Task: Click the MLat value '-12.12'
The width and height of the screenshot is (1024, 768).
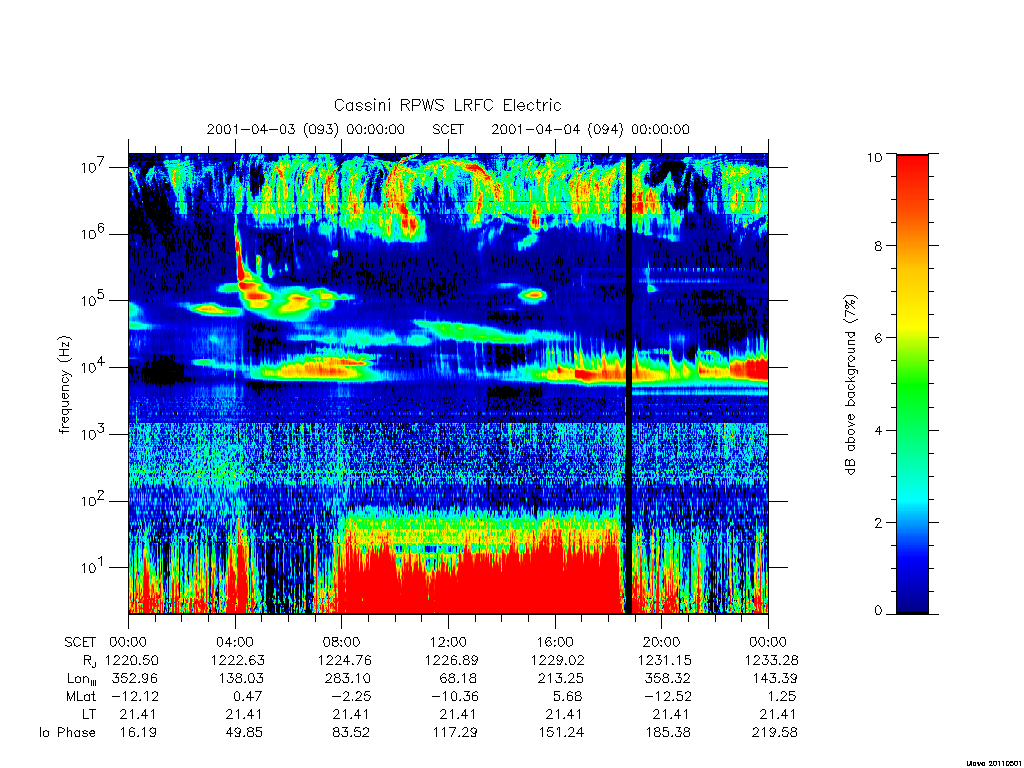Action: (x=135, y=696)
